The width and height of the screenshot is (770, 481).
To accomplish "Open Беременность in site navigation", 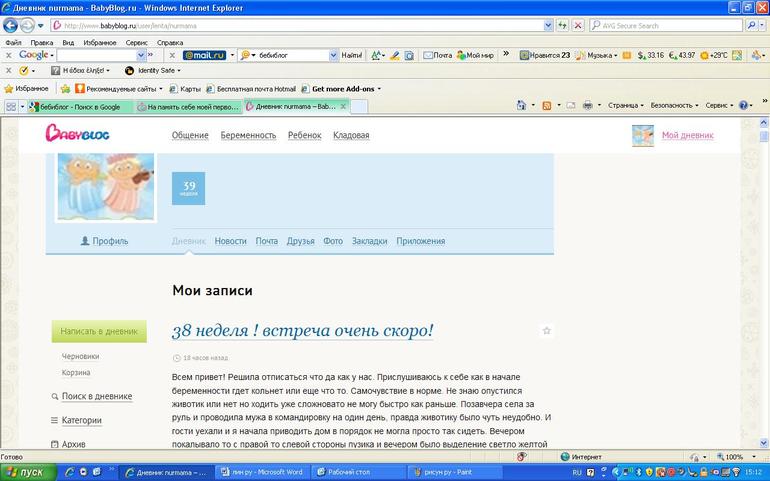I will [248, 135].
